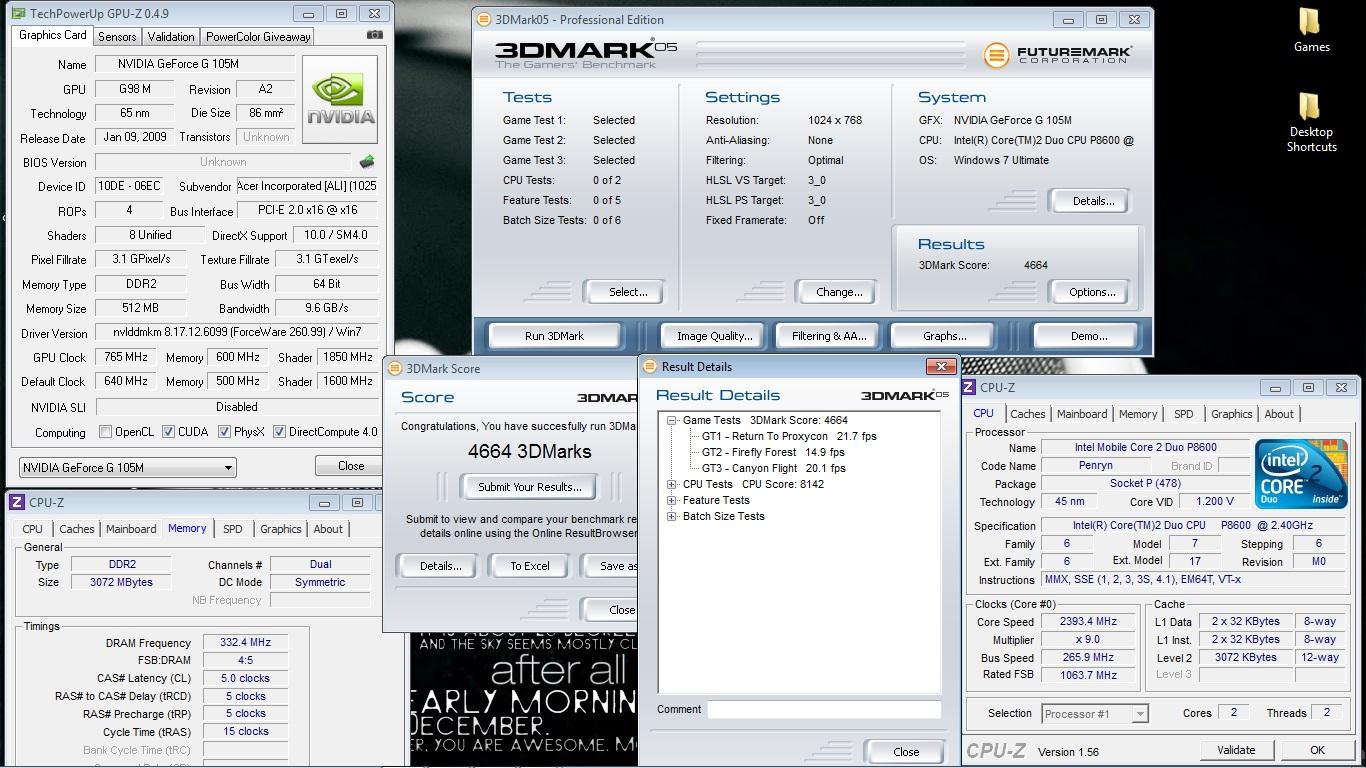This screenshot has height=768, width=1366.
Task: Expand the Batch Size Tests tree node
Action: point(672,516)
